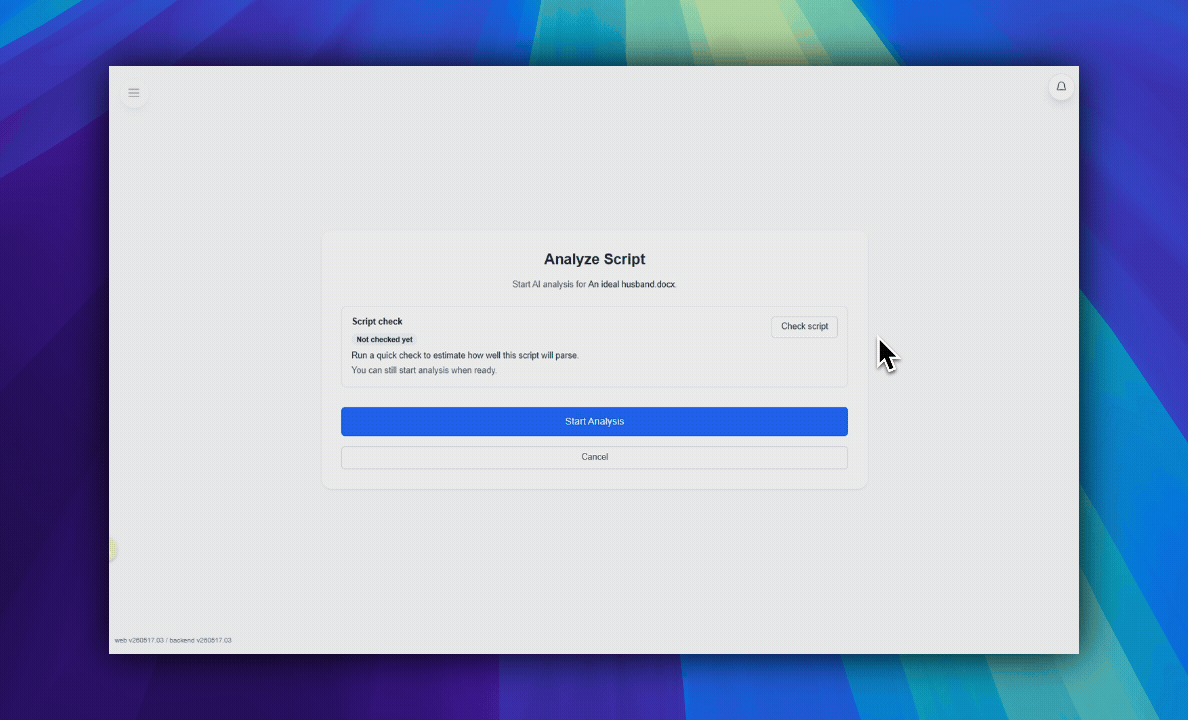Click the "Script check" label
Viewport: 1188px width, 720px height.
377,321
